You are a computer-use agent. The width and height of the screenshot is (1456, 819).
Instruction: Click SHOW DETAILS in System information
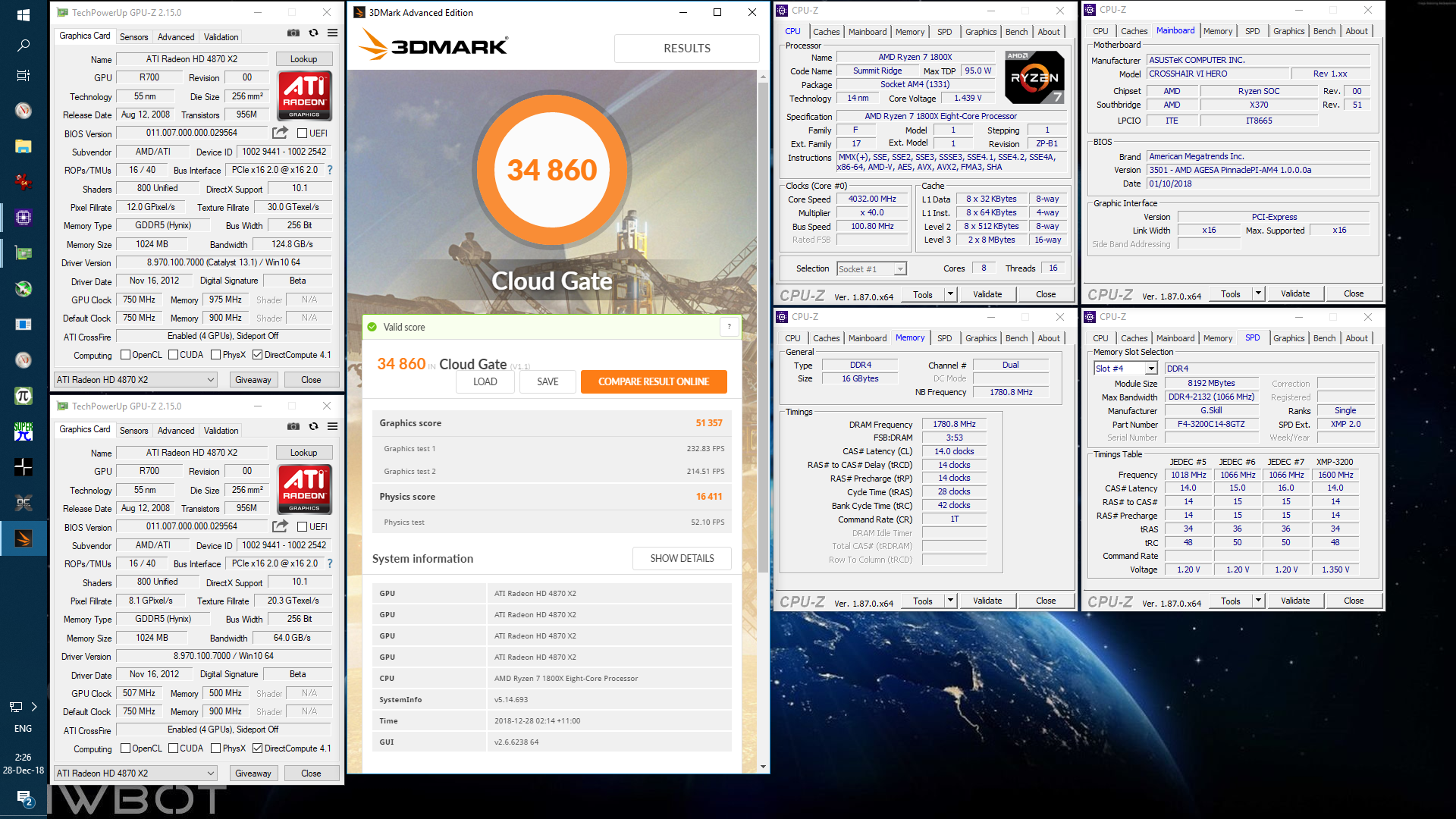[x=682, y=559]
